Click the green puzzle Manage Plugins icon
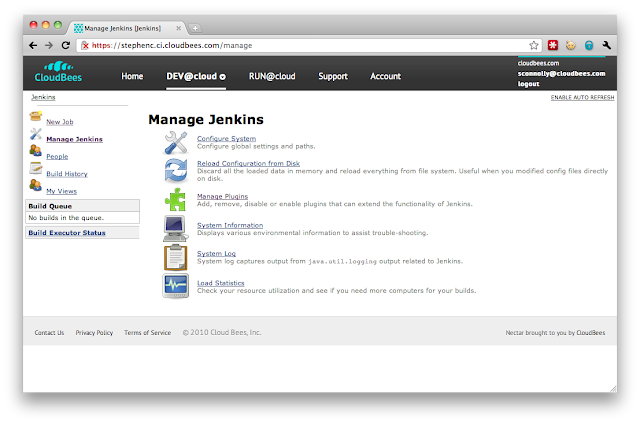640x424 pixels. pos(176,199)
